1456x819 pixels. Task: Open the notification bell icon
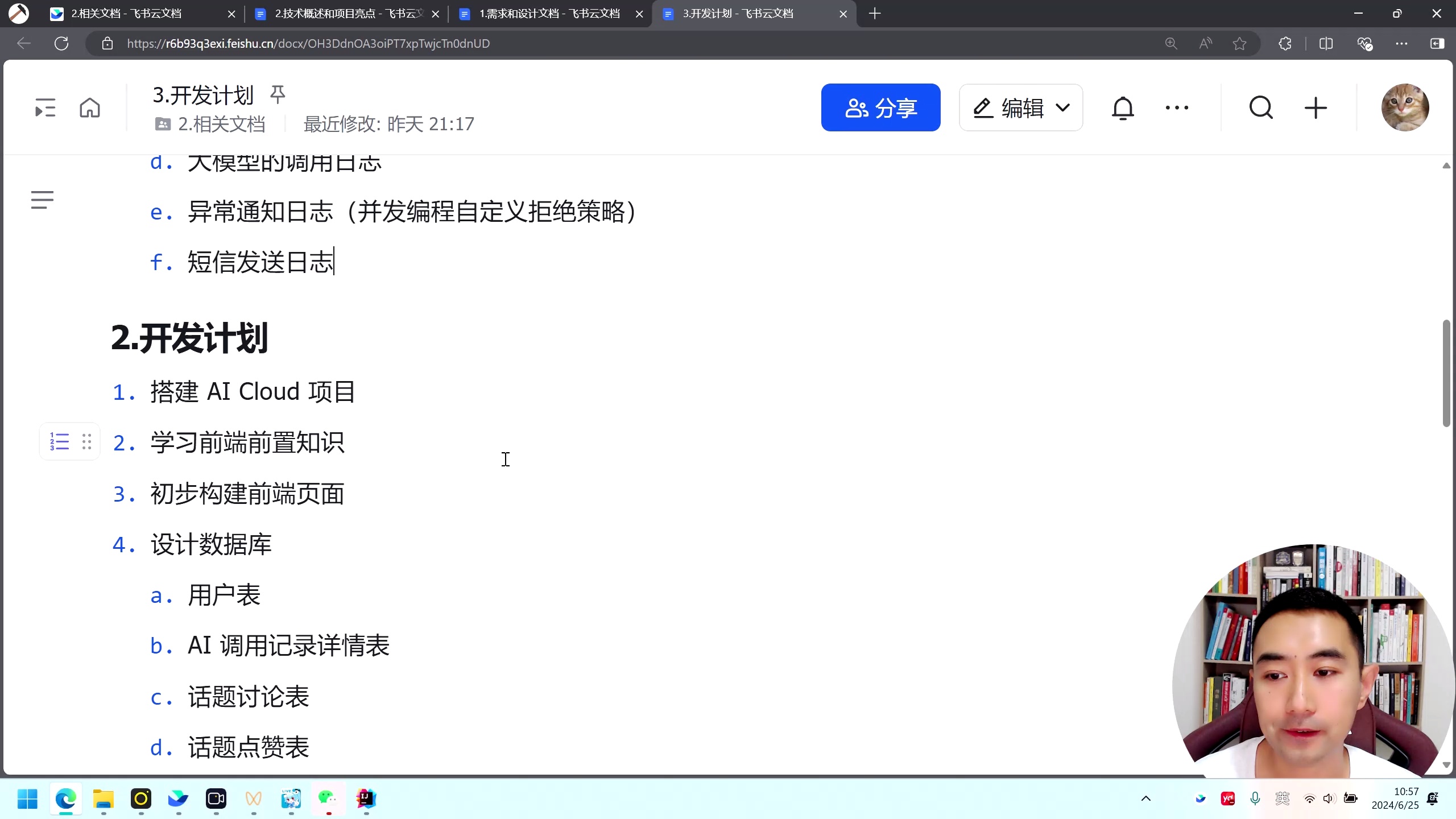click(x=1123, y=107)
